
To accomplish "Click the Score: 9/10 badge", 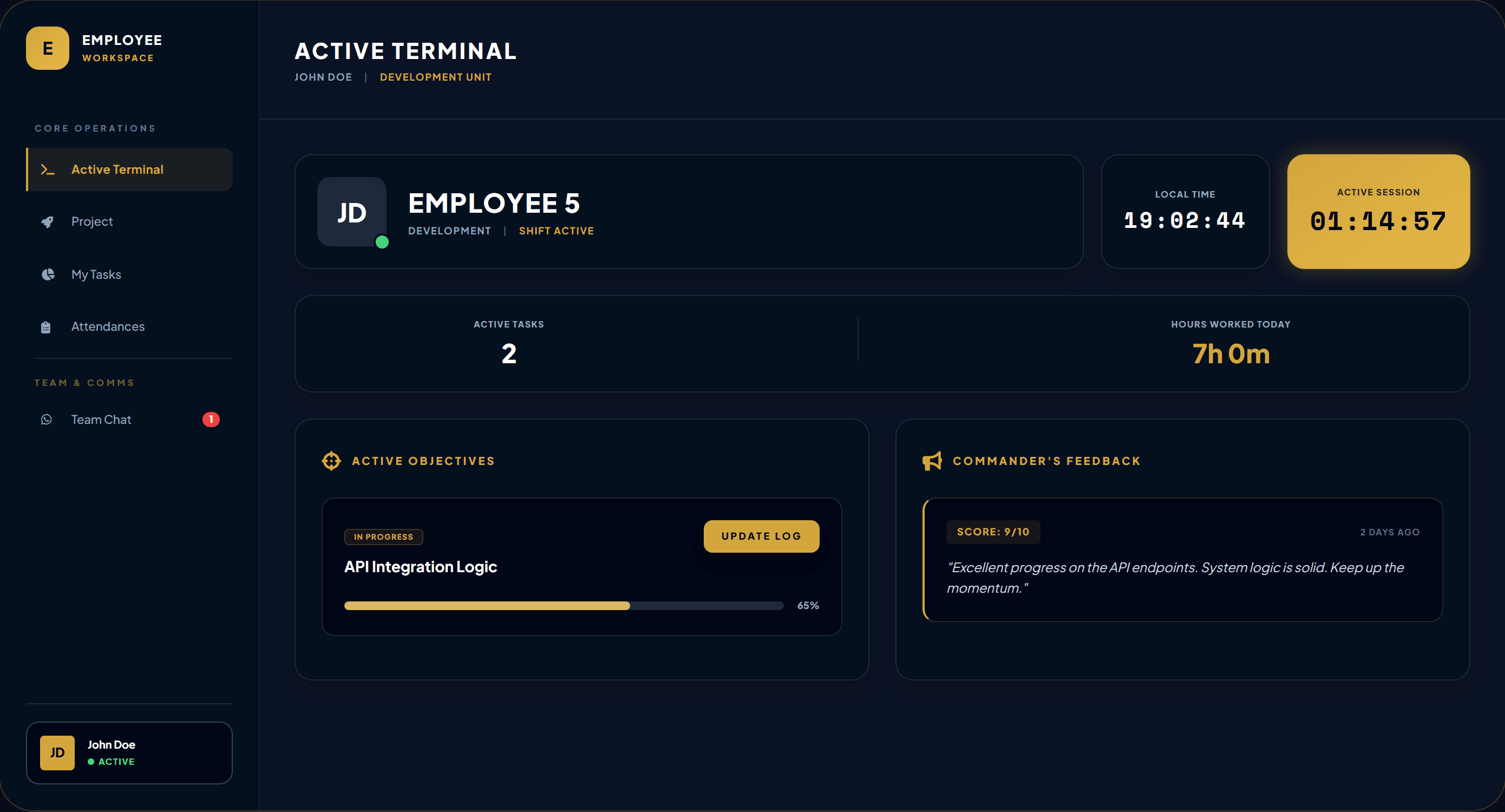I will click(x=993, y=532).
